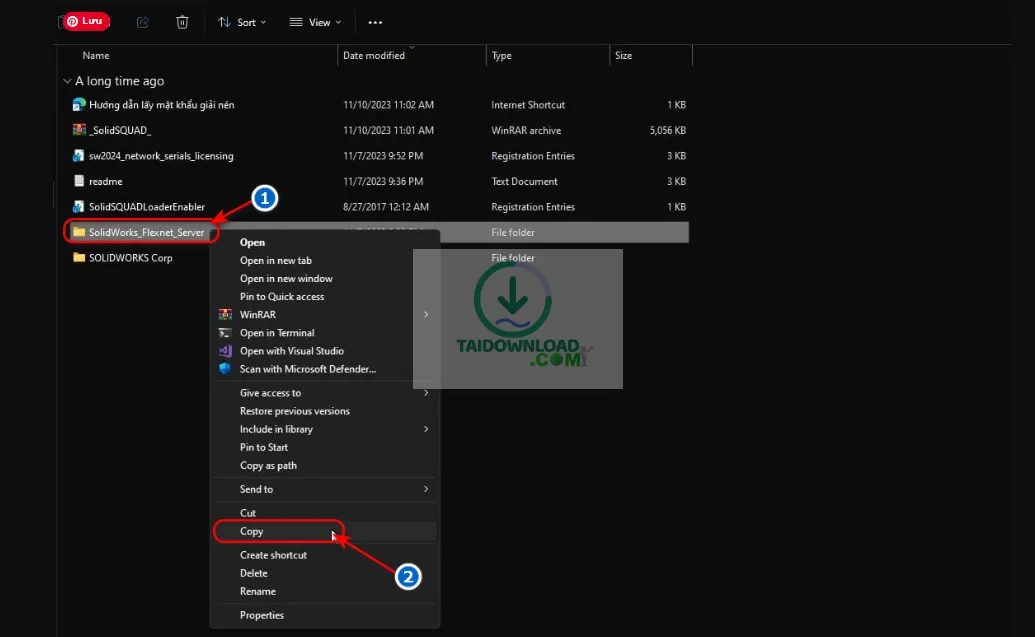
Task: Click the Pinterest Lưu save button
Action: click(x=85, y=20)
